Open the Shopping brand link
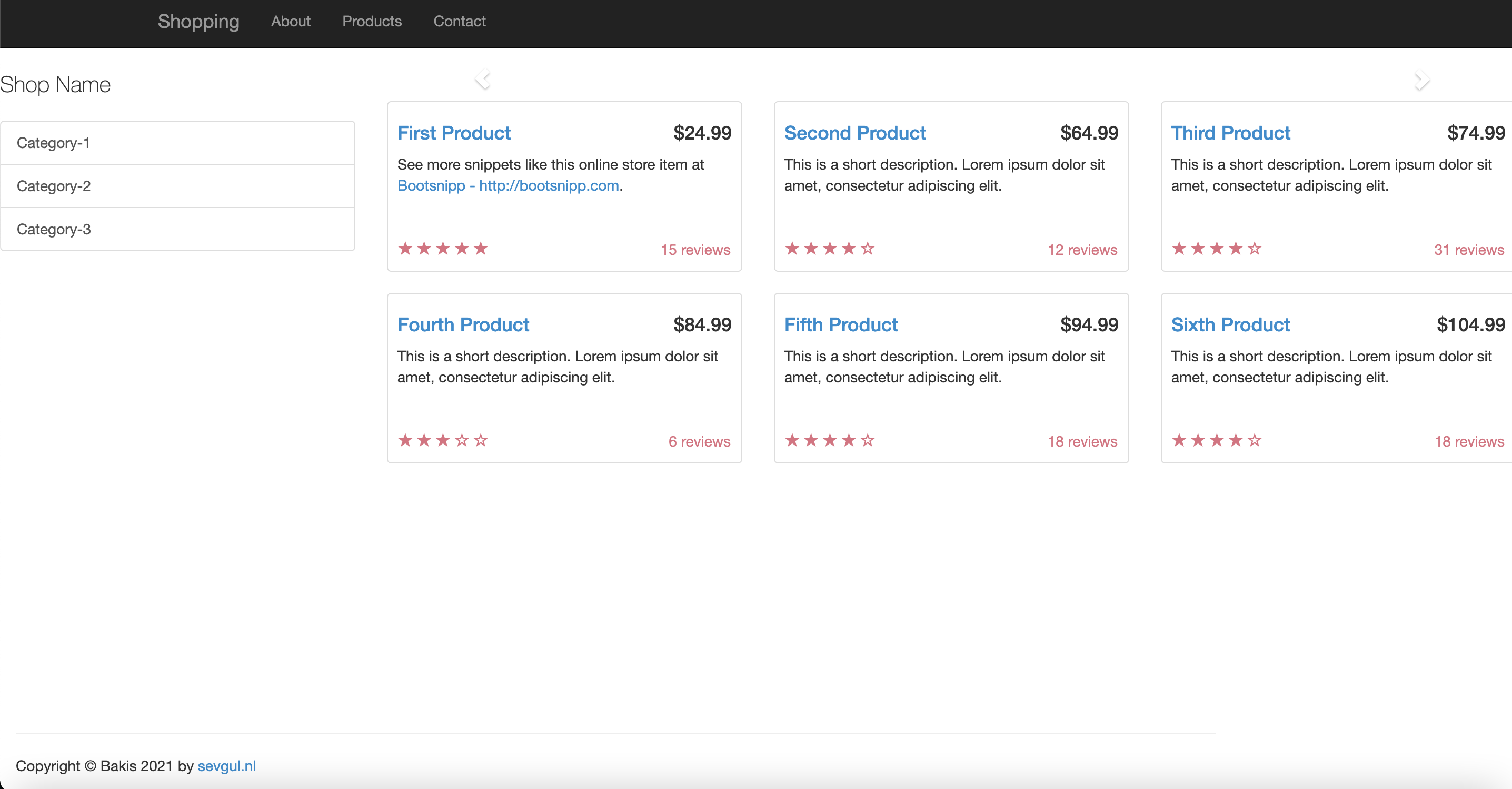 click(x=198, y=21)
